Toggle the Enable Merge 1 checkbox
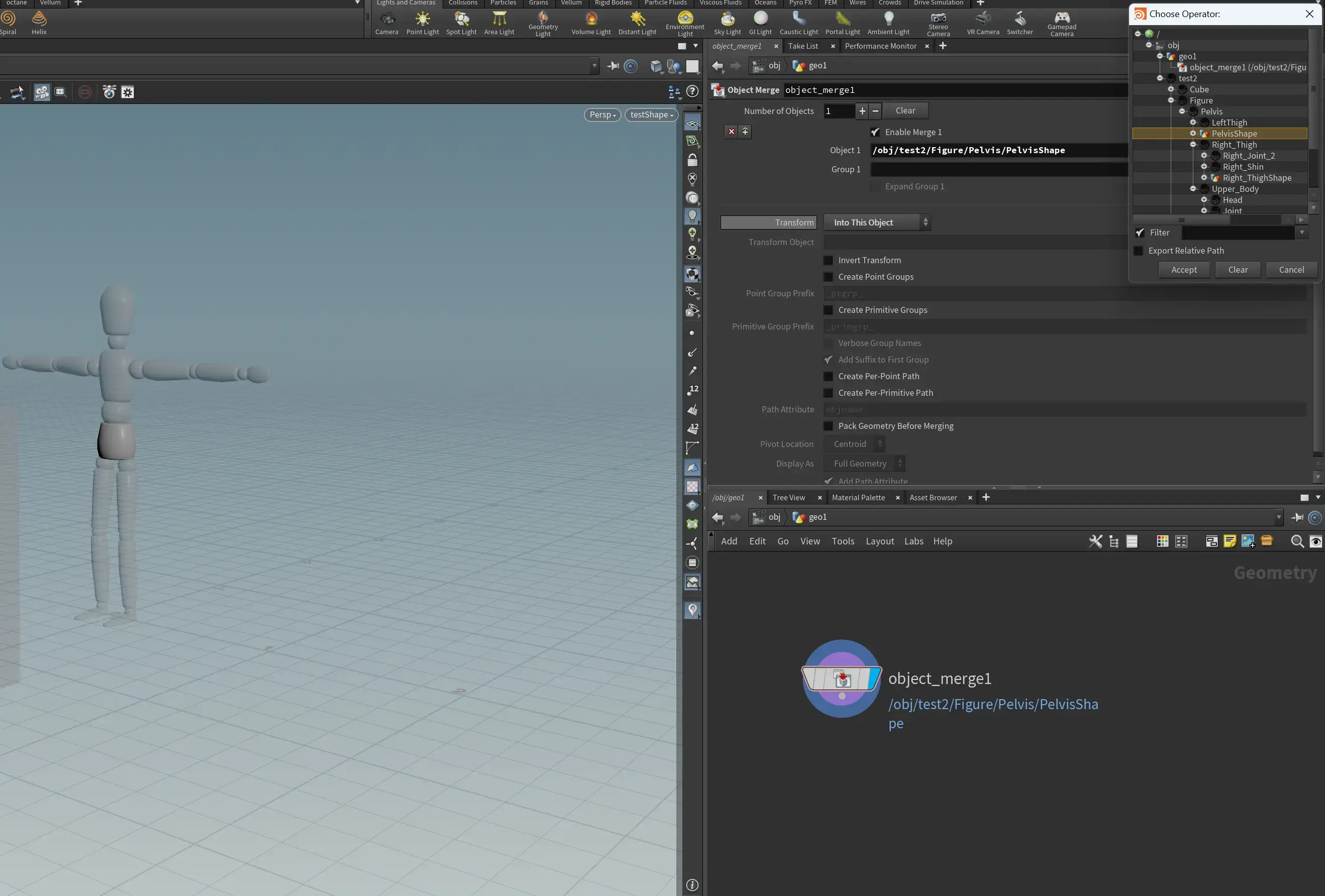The height and width of the screenshot is (896, 1325). 875,132
